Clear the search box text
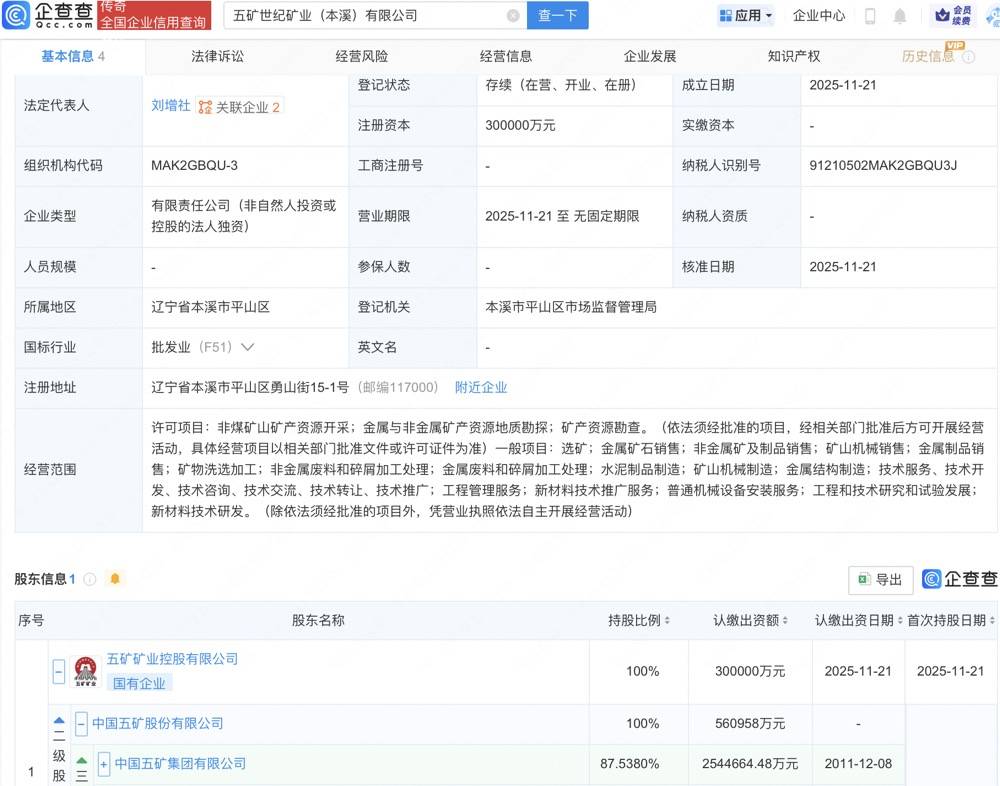The width and height of the screenshot is (1000, 786). (513, 16)
